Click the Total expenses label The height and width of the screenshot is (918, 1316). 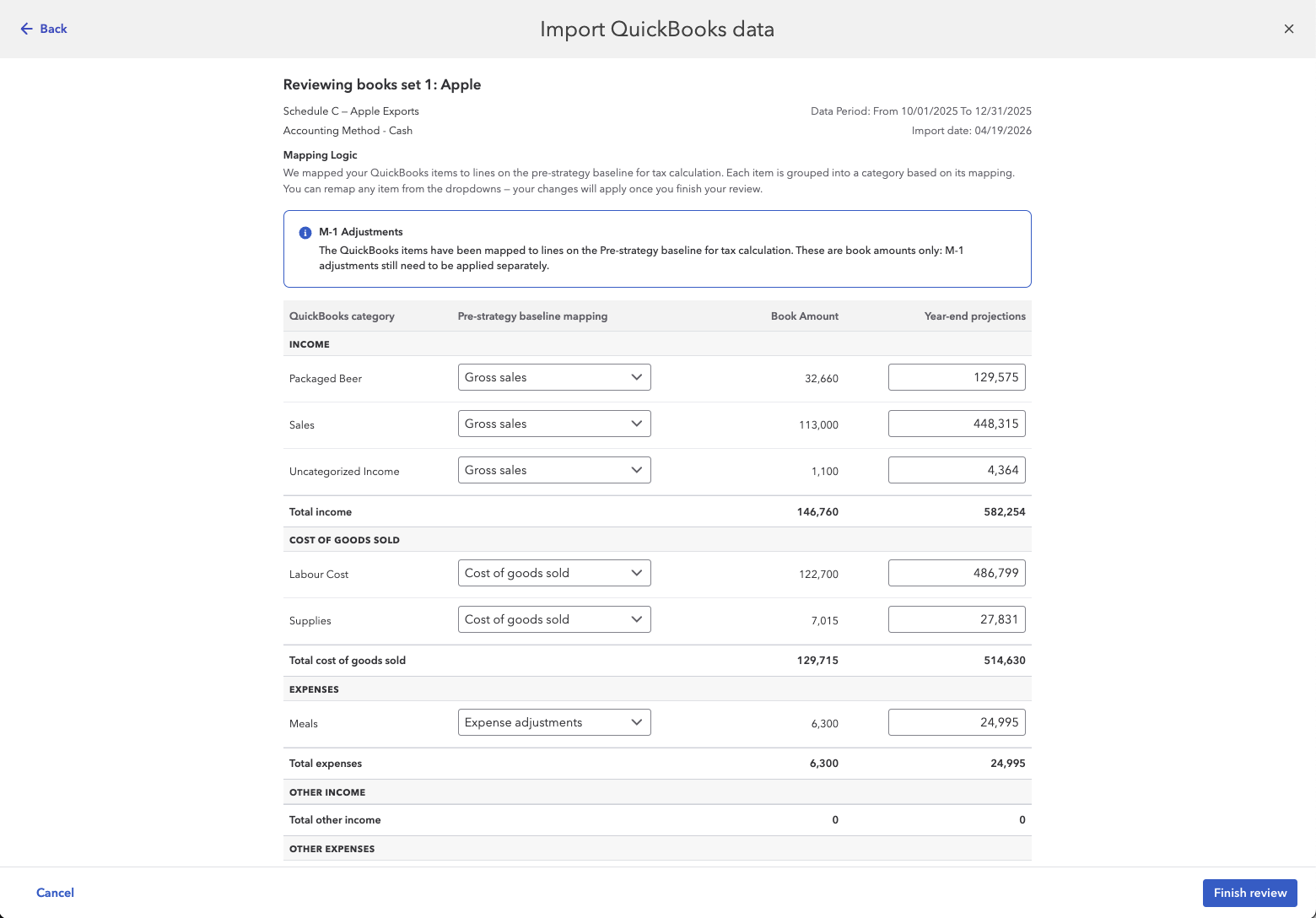[x=326, y=764]
